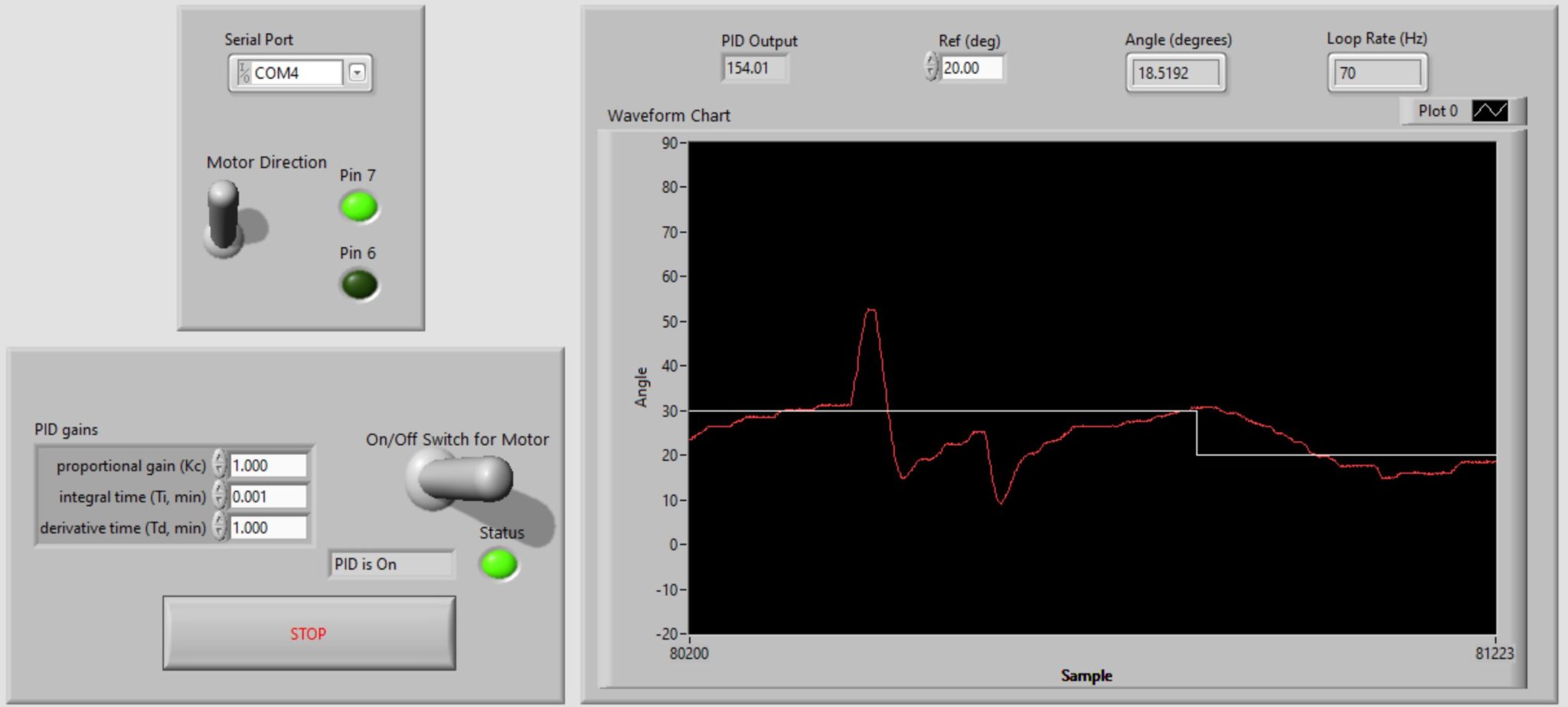Open the Serial Port COM4 dropdown arrow
The image size is (1568, 707).
point(357,73)
